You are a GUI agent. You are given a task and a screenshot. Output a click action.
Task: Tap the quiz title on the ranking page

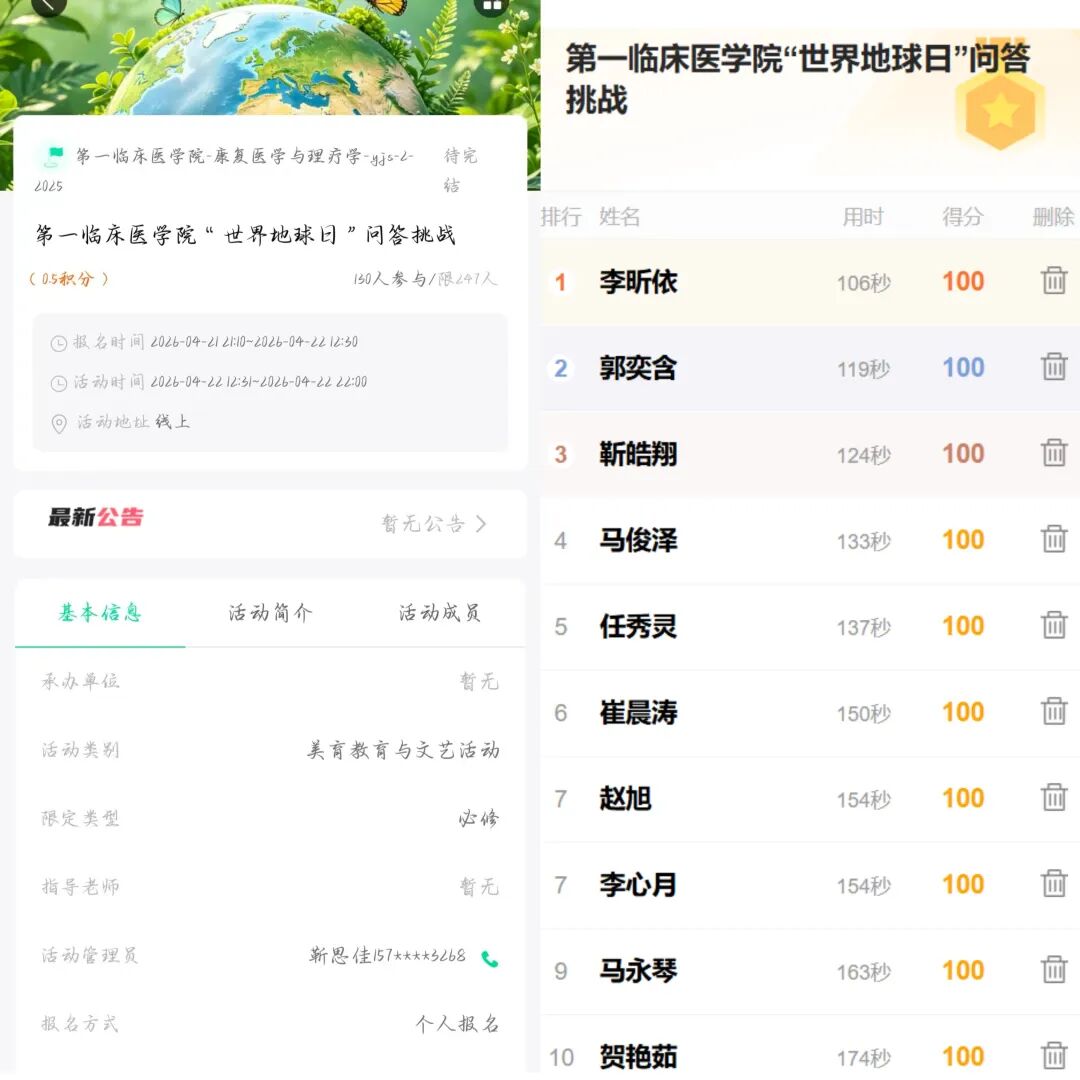point(798,79)
